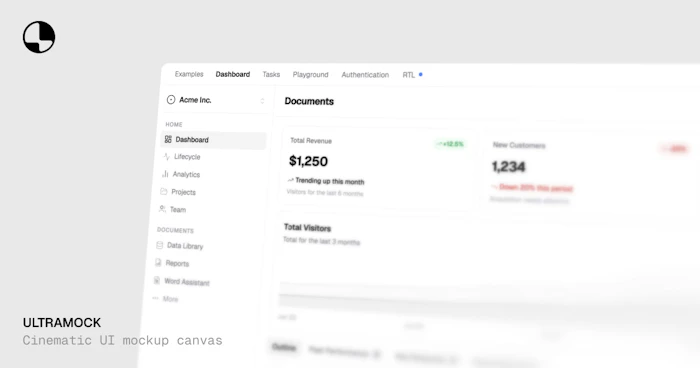This screenshot has width=700, height=368.
Task: Open the Tasks tab
Action: coord(271,74)
